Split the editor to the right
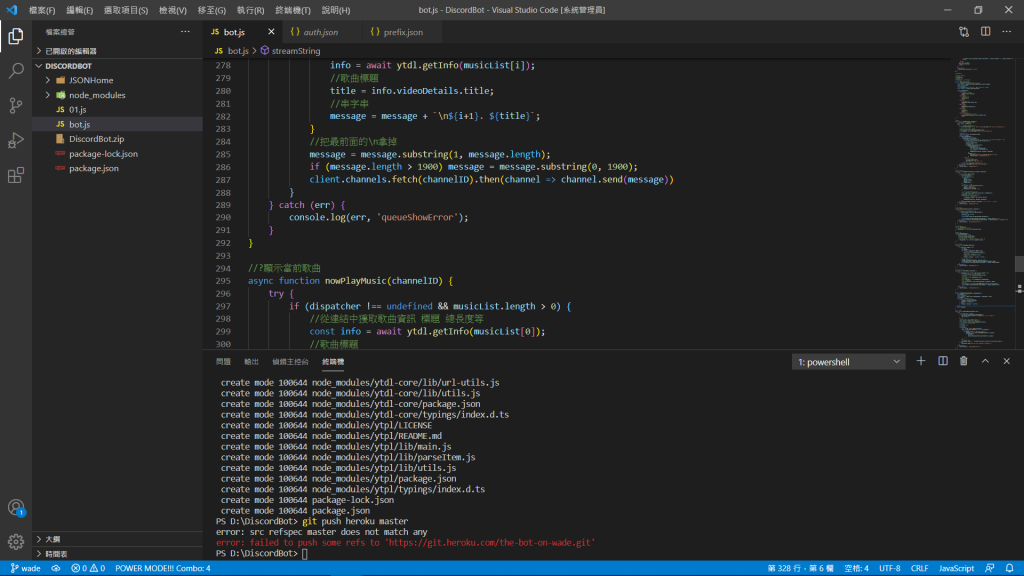The image size is (1024, 576). 985,32
